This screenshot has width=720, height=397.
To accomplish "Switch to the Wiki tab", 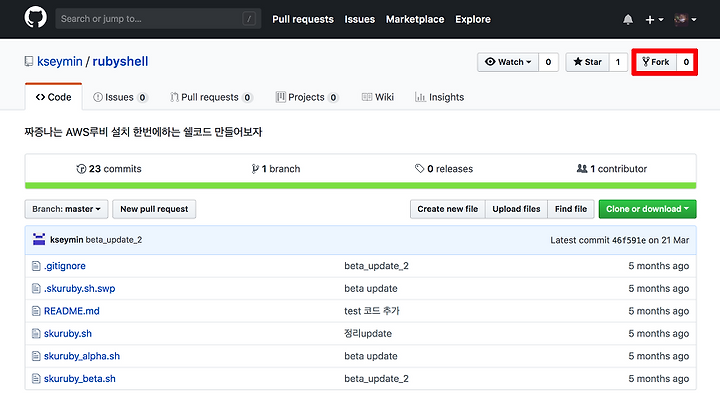I will [x=377, y=97].
